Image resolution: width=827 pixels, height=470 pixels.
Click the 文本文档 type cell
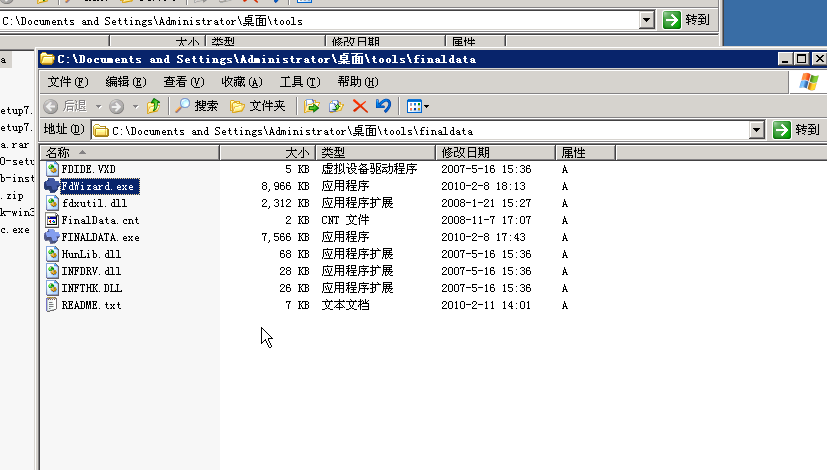pyautogui.click(x=345, y=305)
